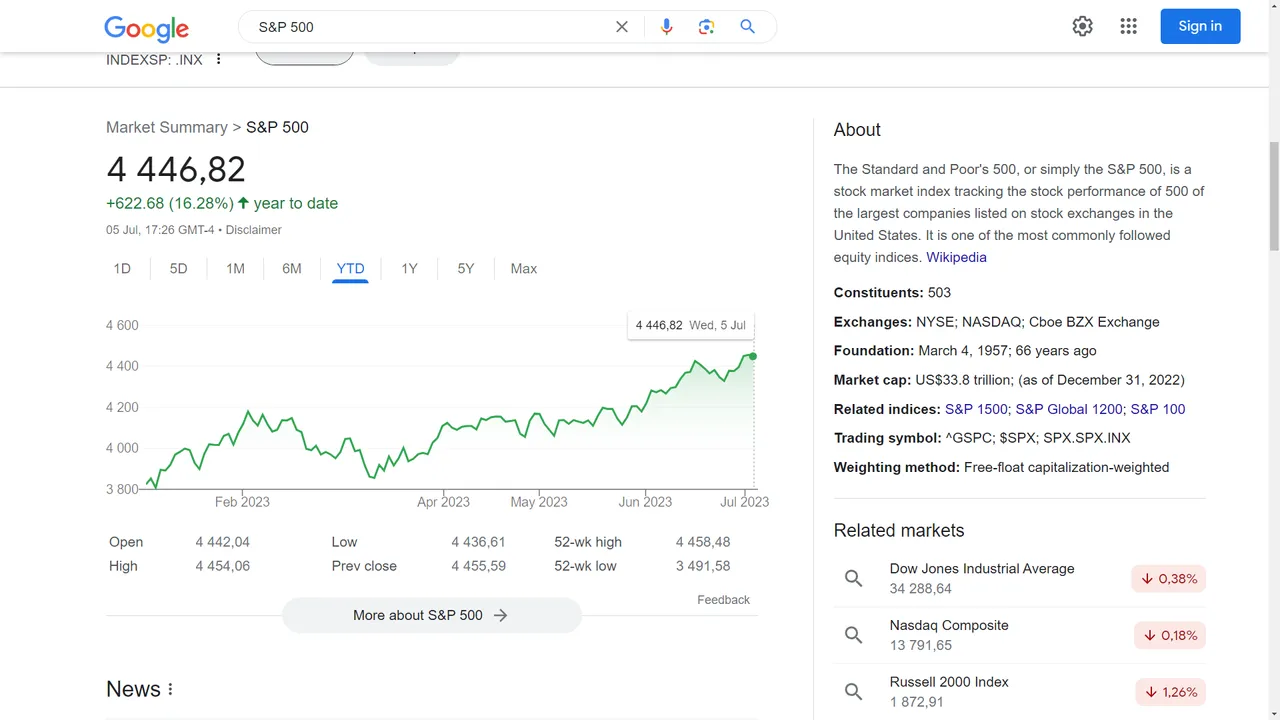Click the Constituents: 503 line
The height and width of the screenshot is (720, 1280).
(x=892, y=293)
